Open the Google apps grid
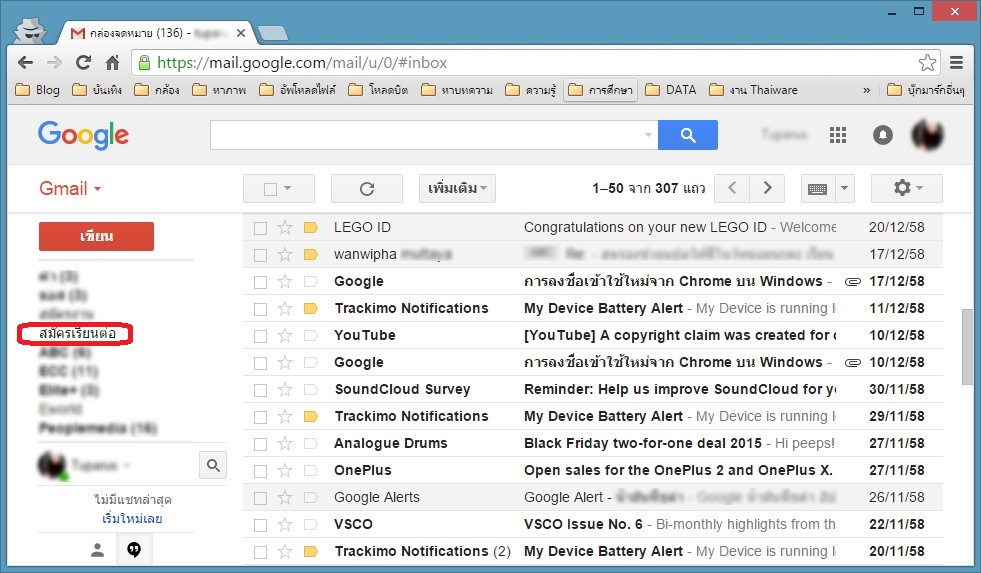Viewport: 981px width, 573px height. 838,134
